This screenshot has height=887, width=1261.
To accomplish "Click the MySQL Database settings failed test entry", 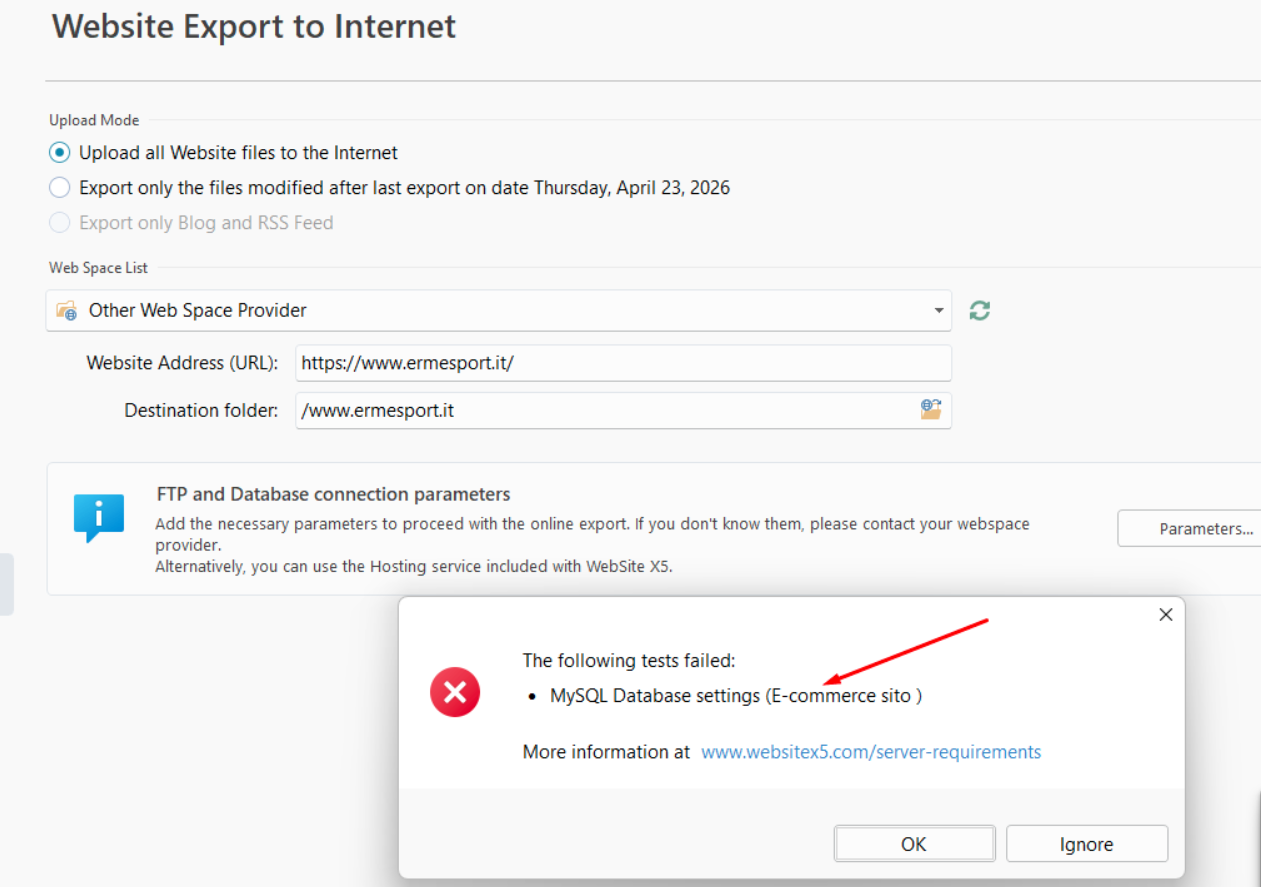I will click(x=735, y=696).
